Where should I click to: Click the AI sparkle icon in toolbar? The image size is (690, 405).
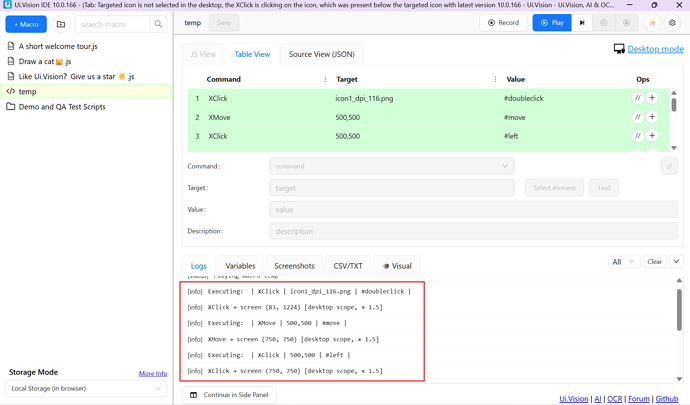click(652, 23)
